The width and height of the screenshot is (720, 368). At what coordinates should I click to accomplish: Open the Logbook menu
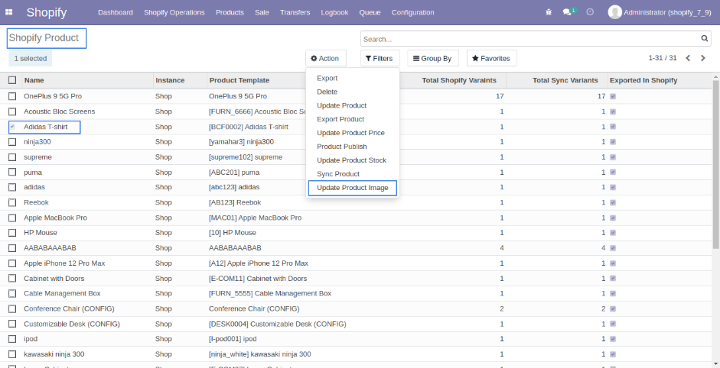(334, 12)
